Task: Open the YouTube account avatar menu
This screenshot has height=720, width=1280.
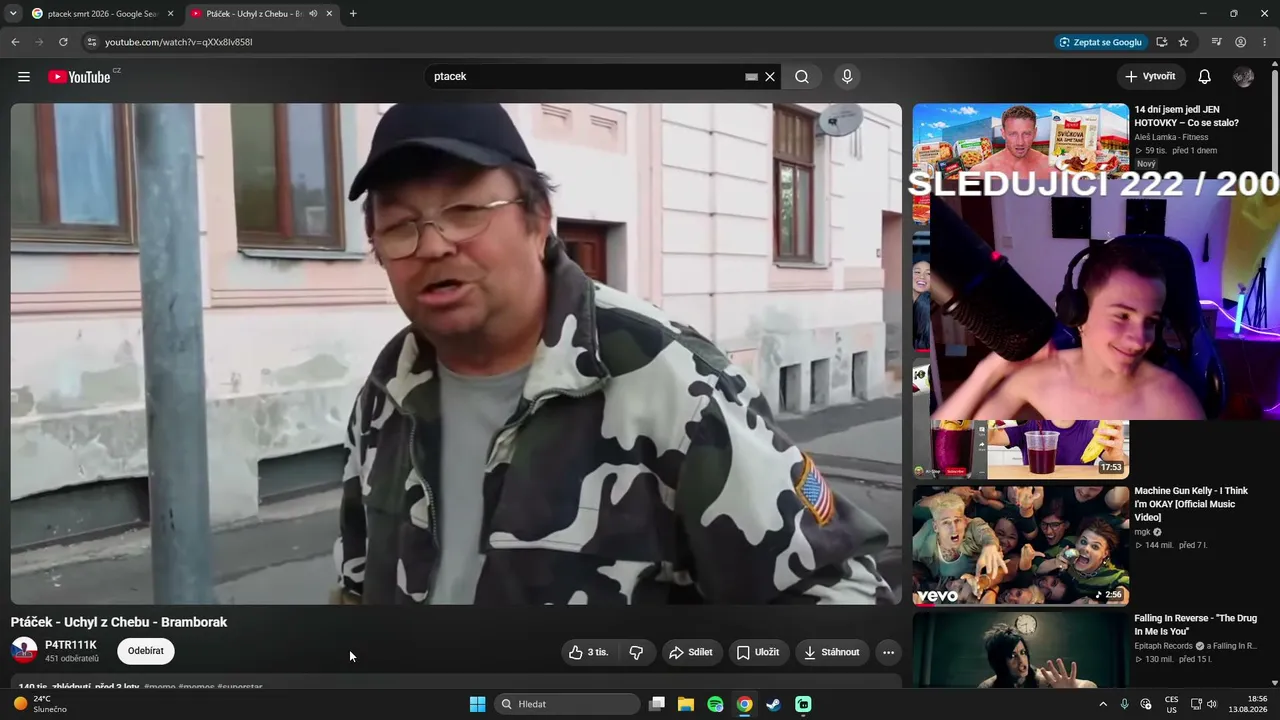Action: [1243, 77]
